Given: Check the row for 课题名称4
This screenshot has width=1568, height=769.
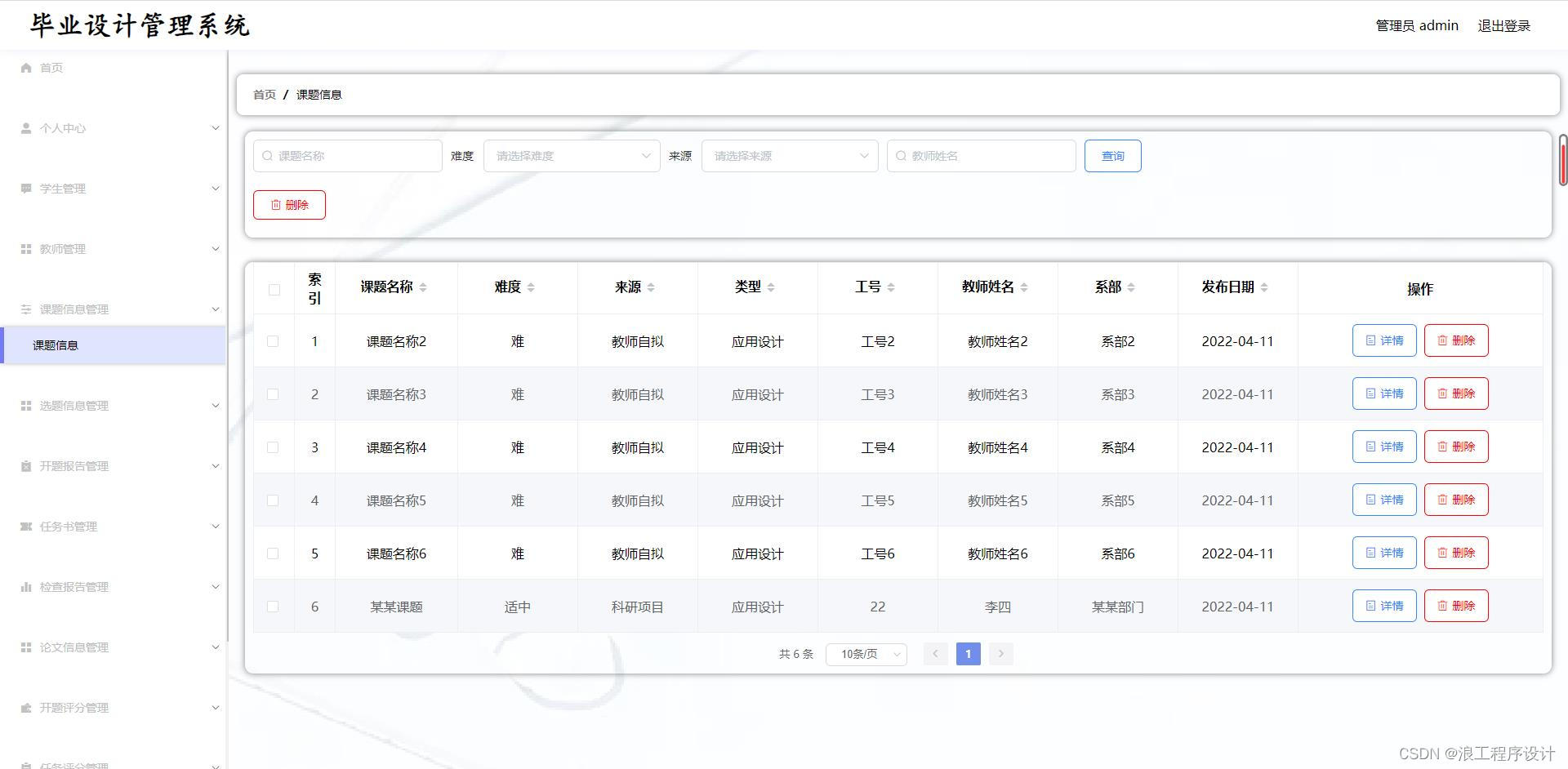Looking at the screenshot, I should pyautogui.click(x=273, y=447).
